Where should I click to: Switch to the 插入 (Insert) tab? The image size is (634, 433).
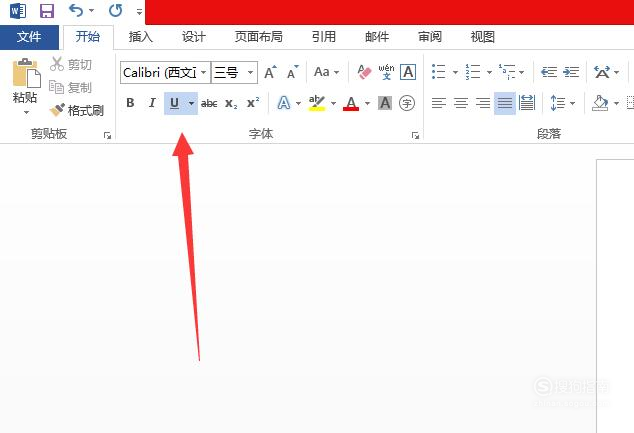pos(141,37)
